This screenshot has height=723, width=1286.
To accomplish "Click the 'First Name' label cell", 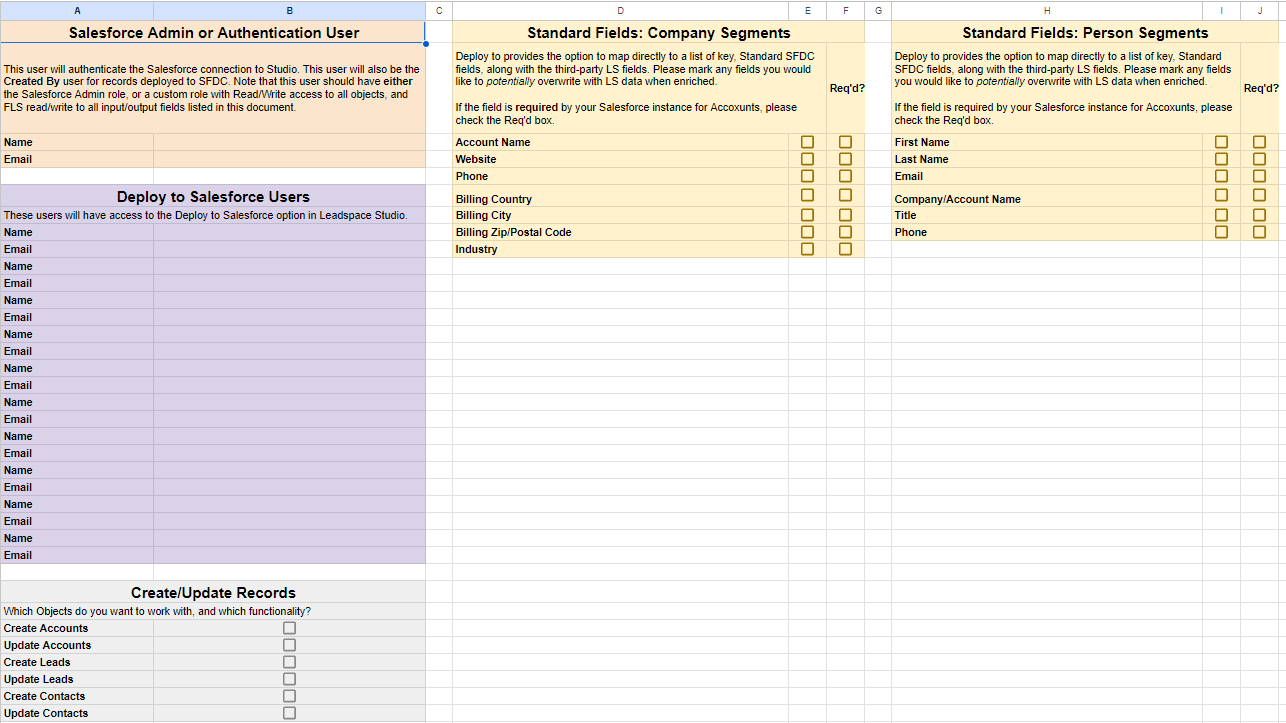I will (x=1047, y=142).
